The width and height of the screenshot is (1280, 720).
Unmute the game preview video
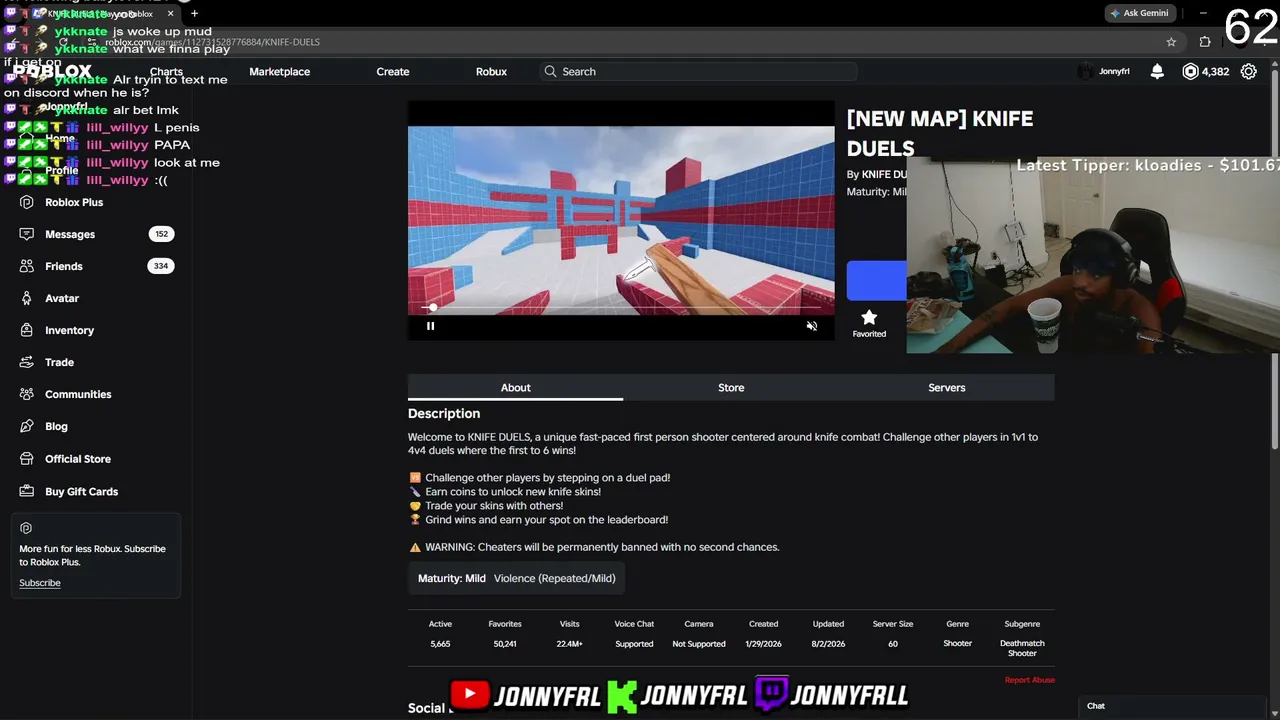pyautogui.click(x=812, y=326)
